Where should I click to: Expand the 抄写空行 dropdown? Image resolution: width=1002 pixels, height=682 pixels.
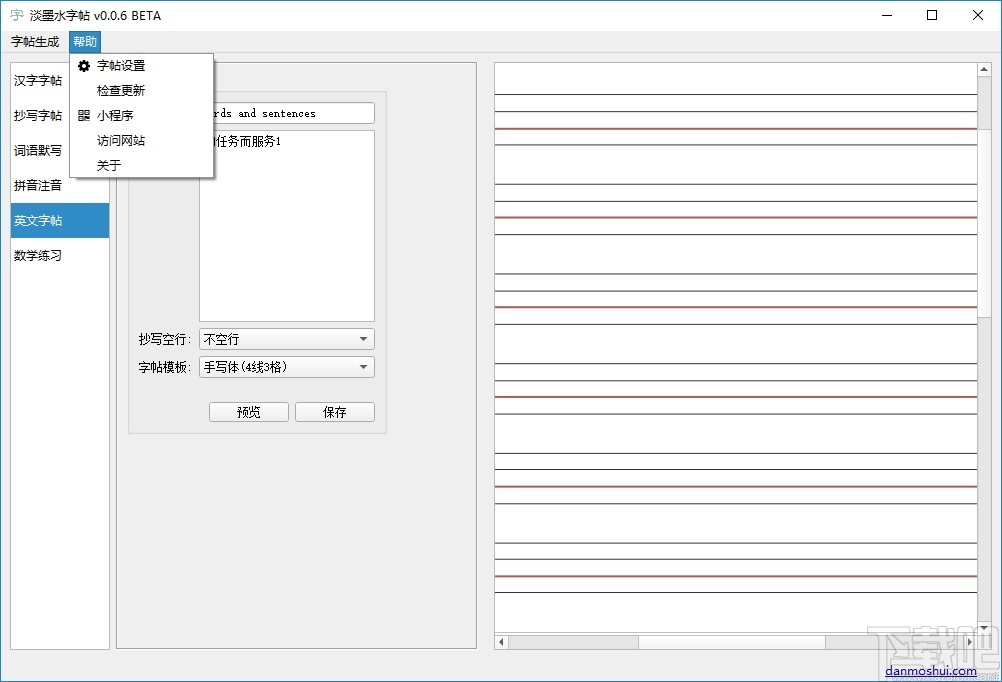(287, 339)
